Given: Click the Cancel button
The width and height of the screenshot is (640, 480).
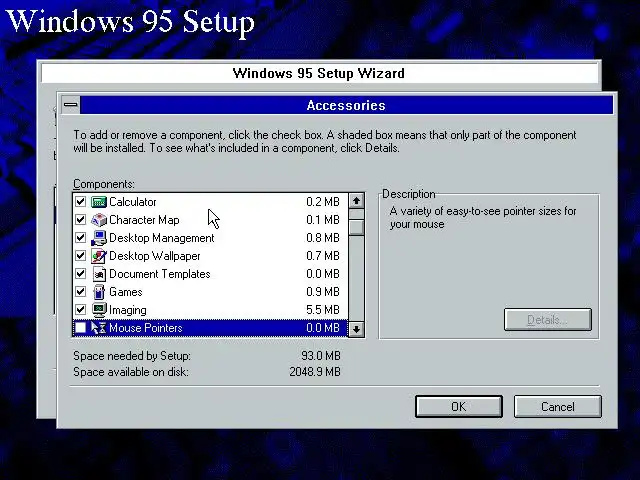Looking at the screenshot, I should click(x=558, y=407).
